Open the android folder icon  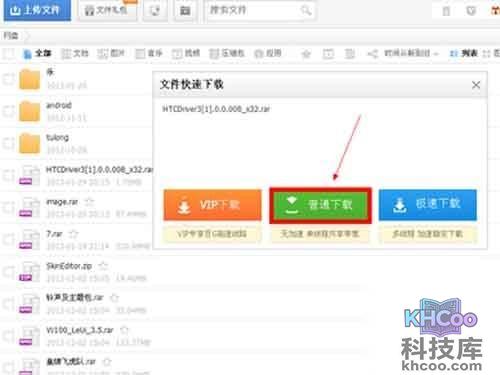pos(29,111)
